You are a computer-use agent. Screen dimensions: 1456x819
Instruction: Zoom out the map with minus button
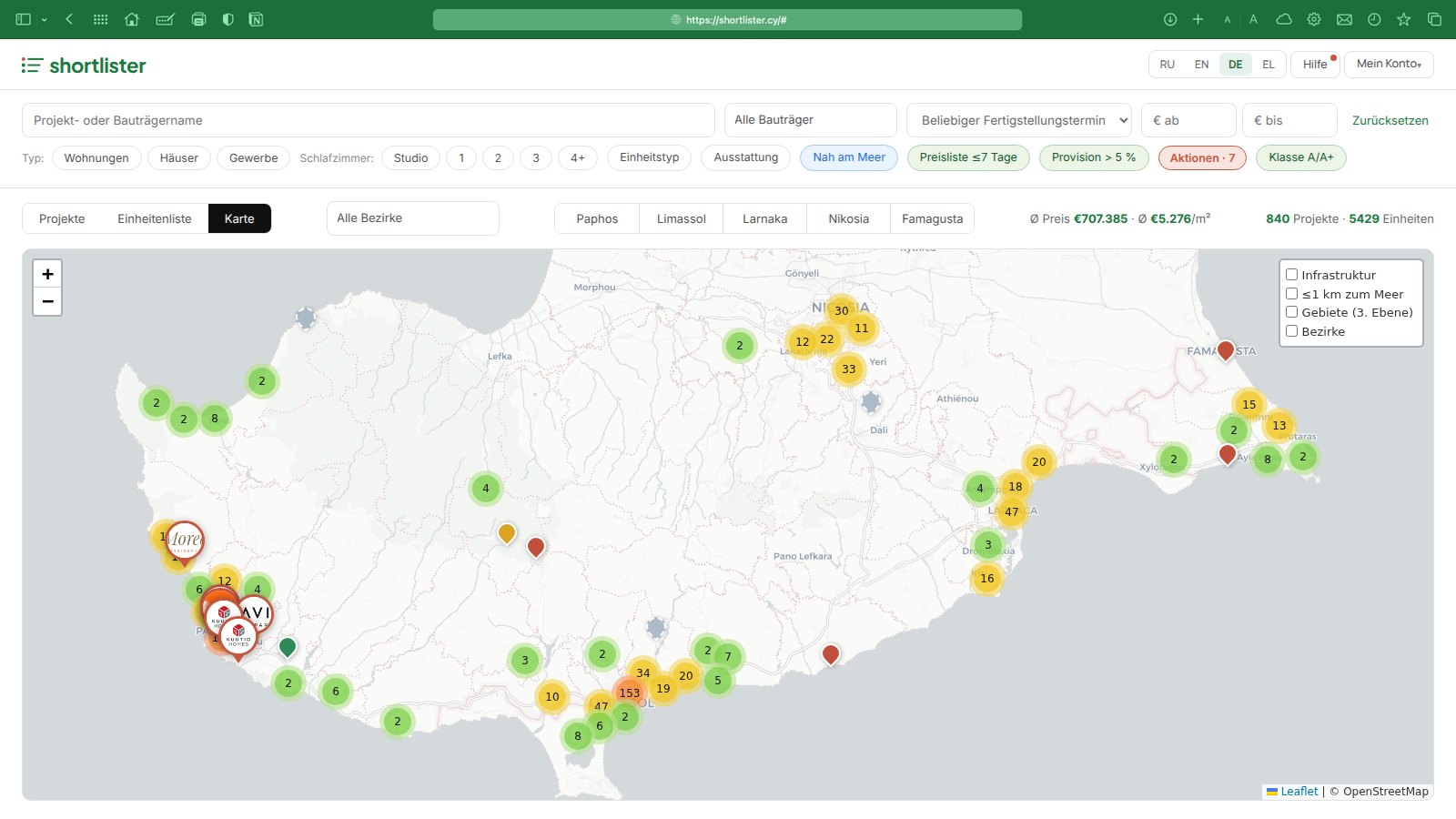[47, 301]
